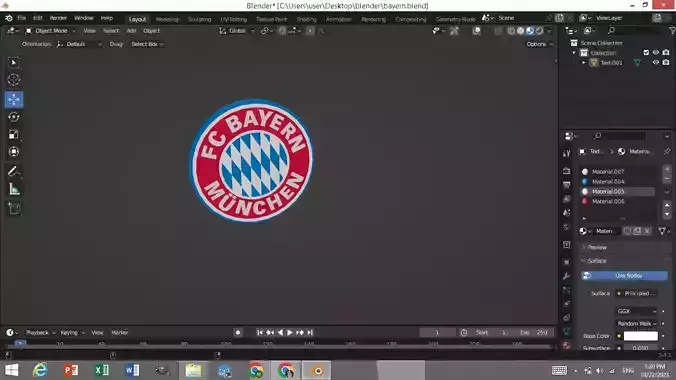The image size is (676, 380).
Task: Open the Edit menu
Action: click(38, 18)
